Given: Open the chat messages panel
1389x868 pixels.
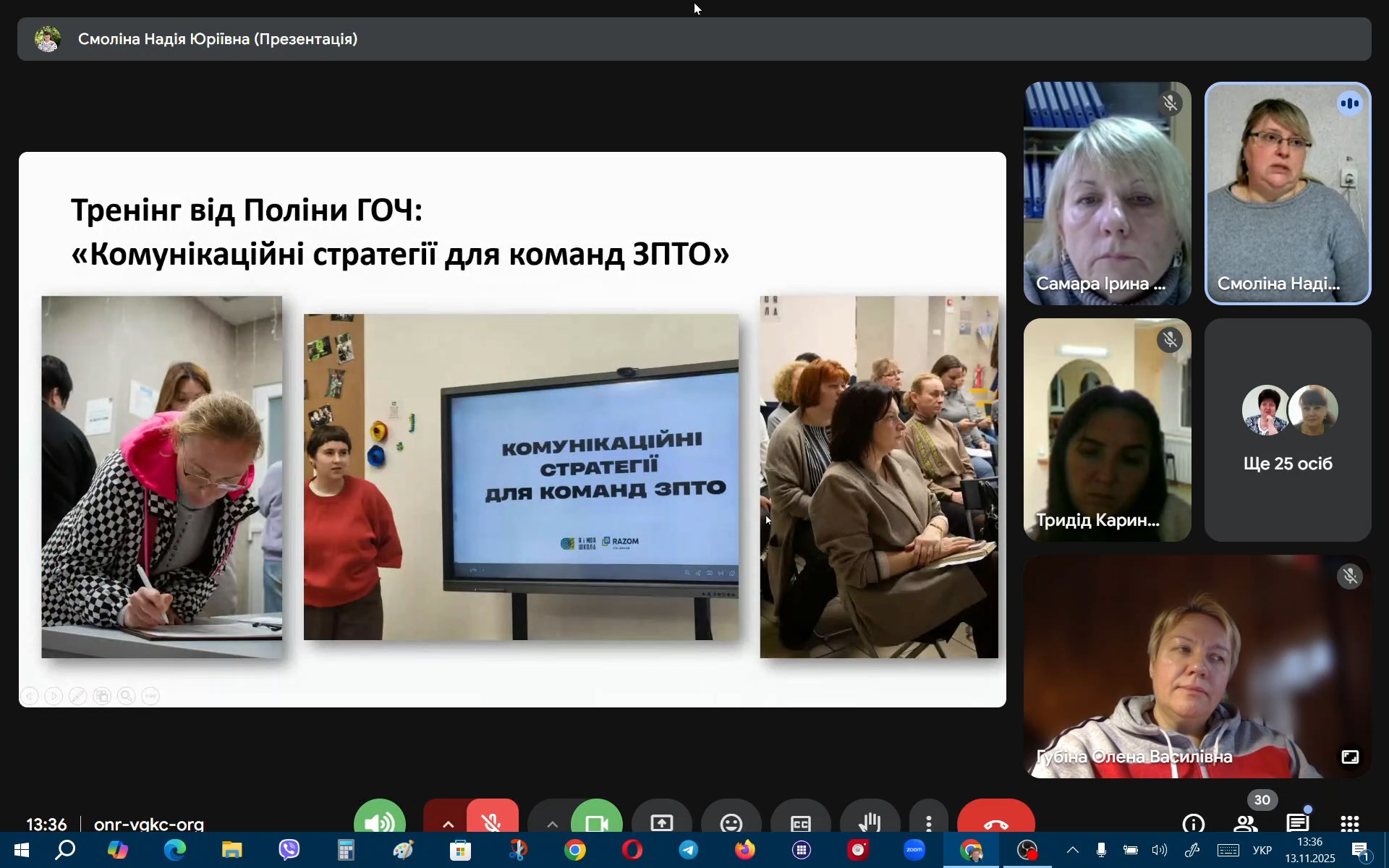Looking at the screenshot, I should (x=1298, y=822).
